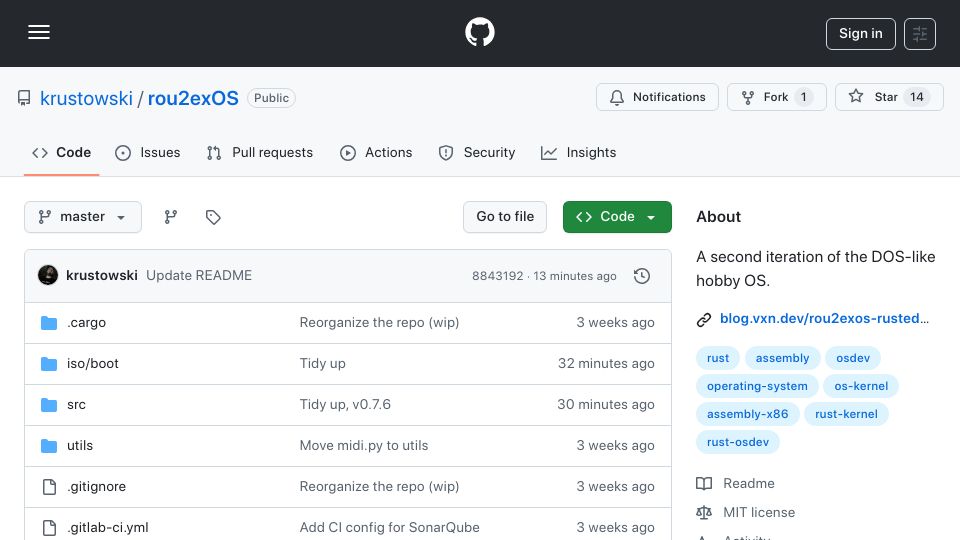
Task: Open the iso/boot folder
Action: (x=92, y=364)
